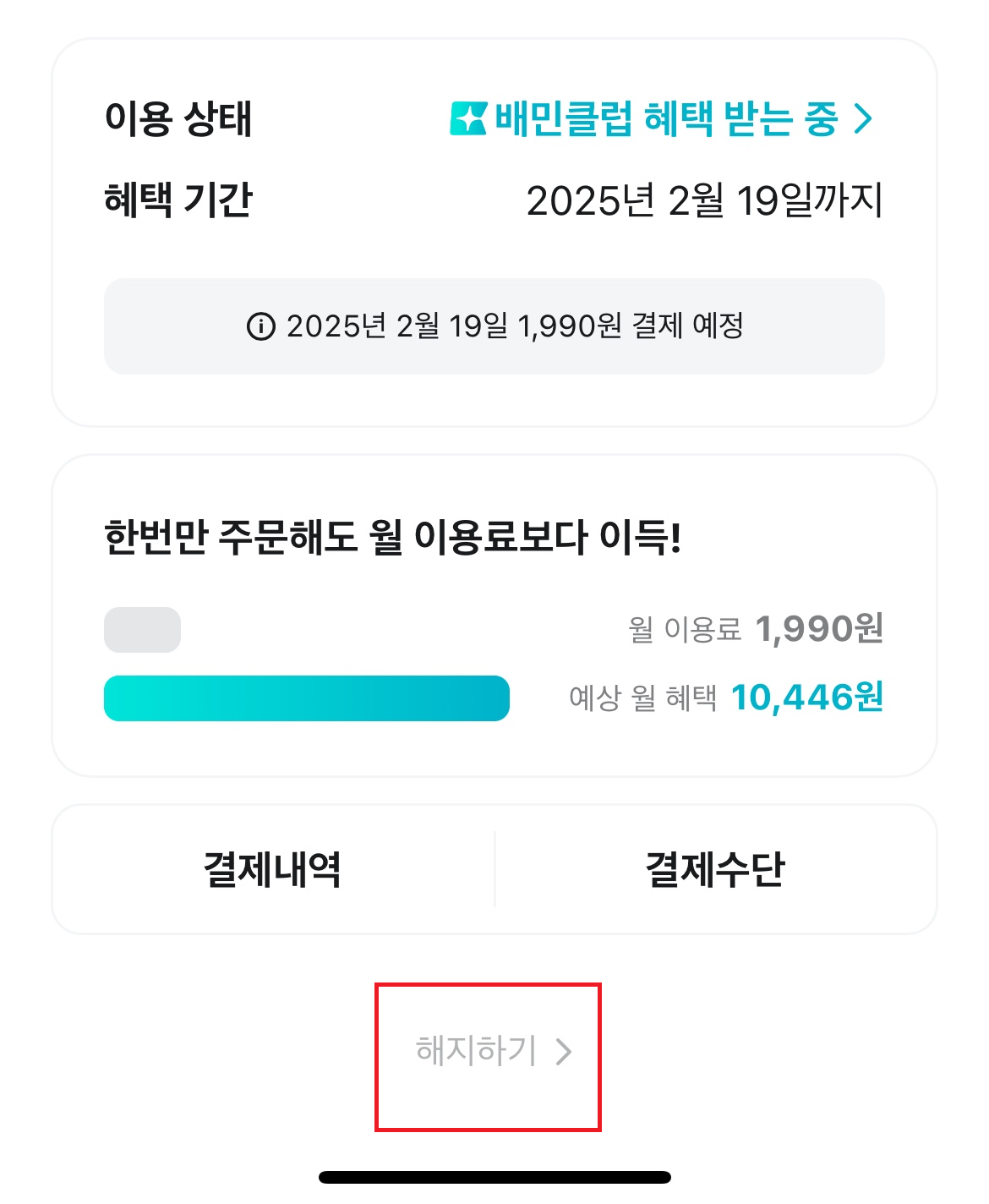Tap the chevron beside 해지하기
Viewport: 989px width, 1204px height.
(564, 1051)
